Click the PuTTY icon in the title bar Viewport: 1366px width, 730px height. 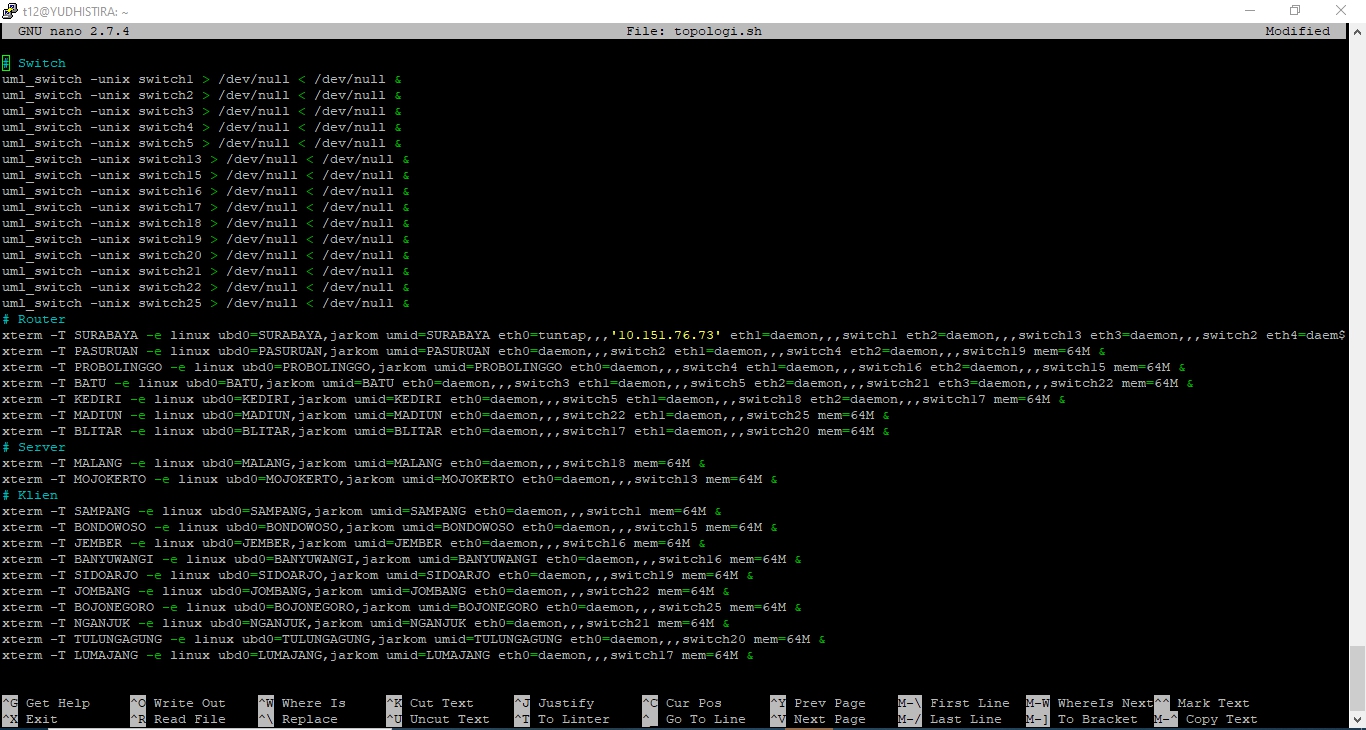11,11
